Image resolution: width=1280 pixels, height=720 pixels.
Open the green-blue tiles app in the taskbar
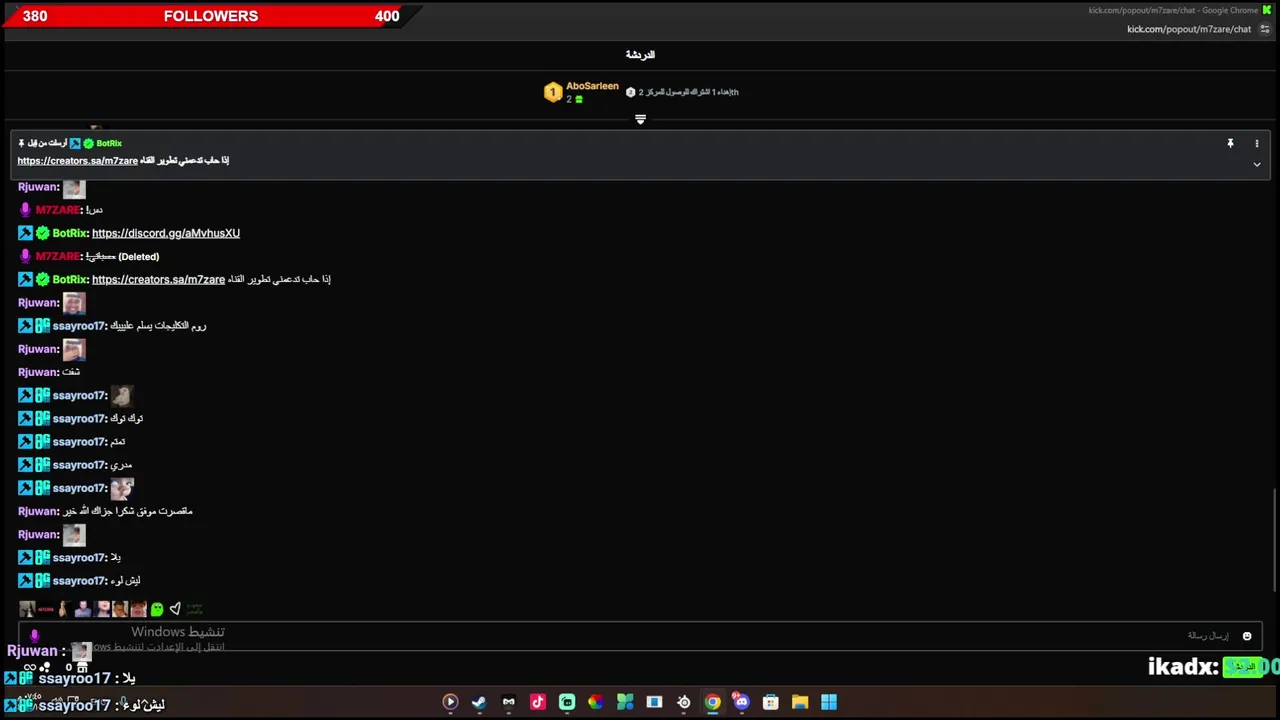pyautogui.click(x=625, y=702)
